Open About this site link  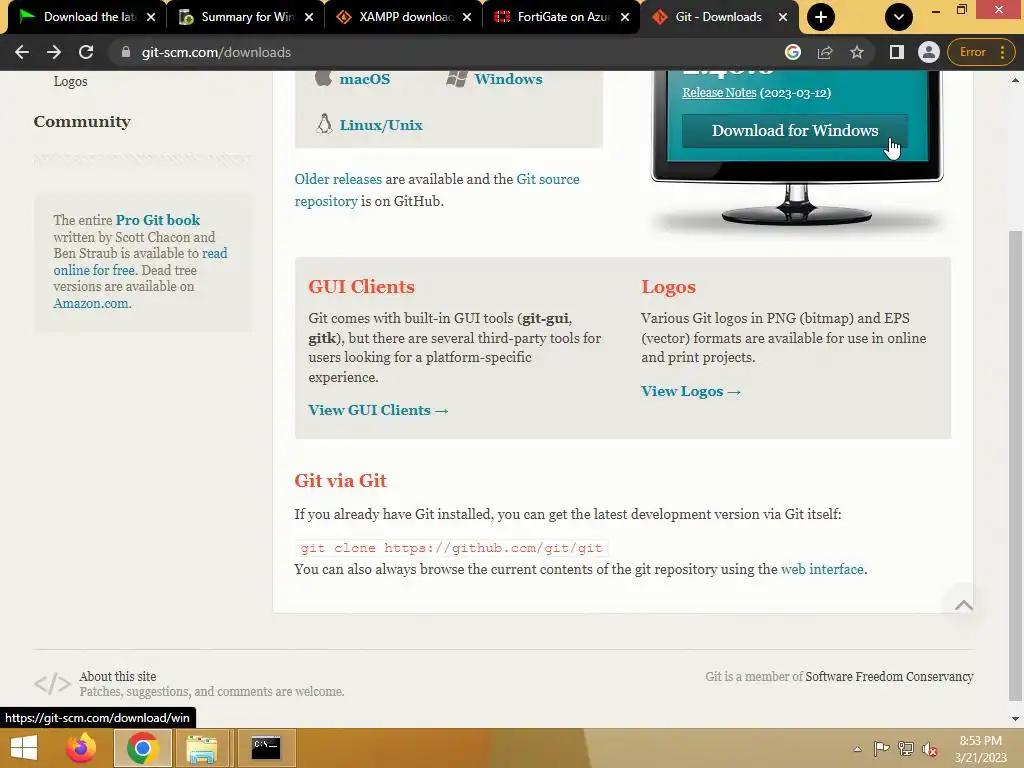pos(118,677)
